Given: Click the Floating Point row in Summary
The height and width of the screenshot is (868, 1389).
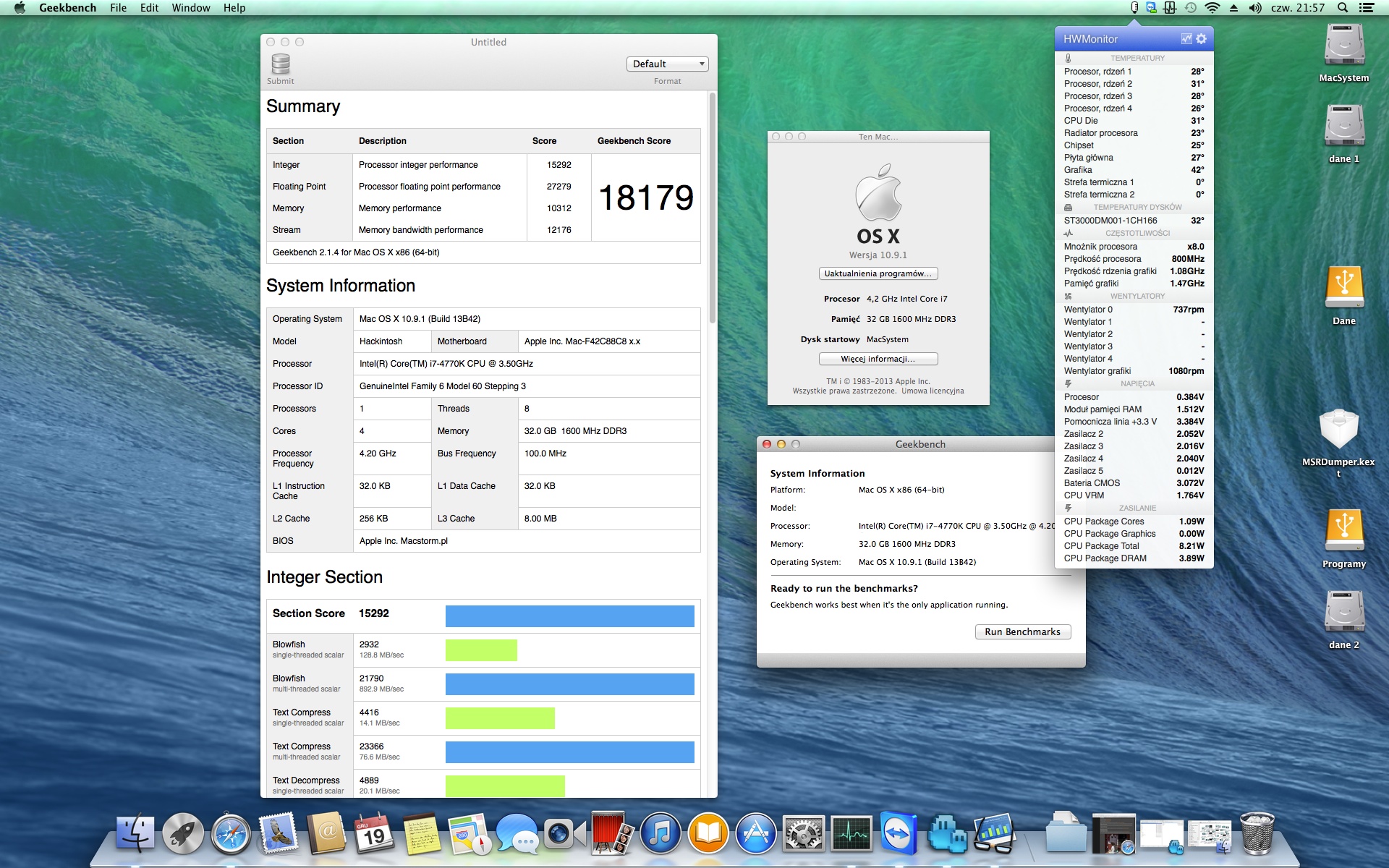Looking at the screenshot, I should coord(429,187).
